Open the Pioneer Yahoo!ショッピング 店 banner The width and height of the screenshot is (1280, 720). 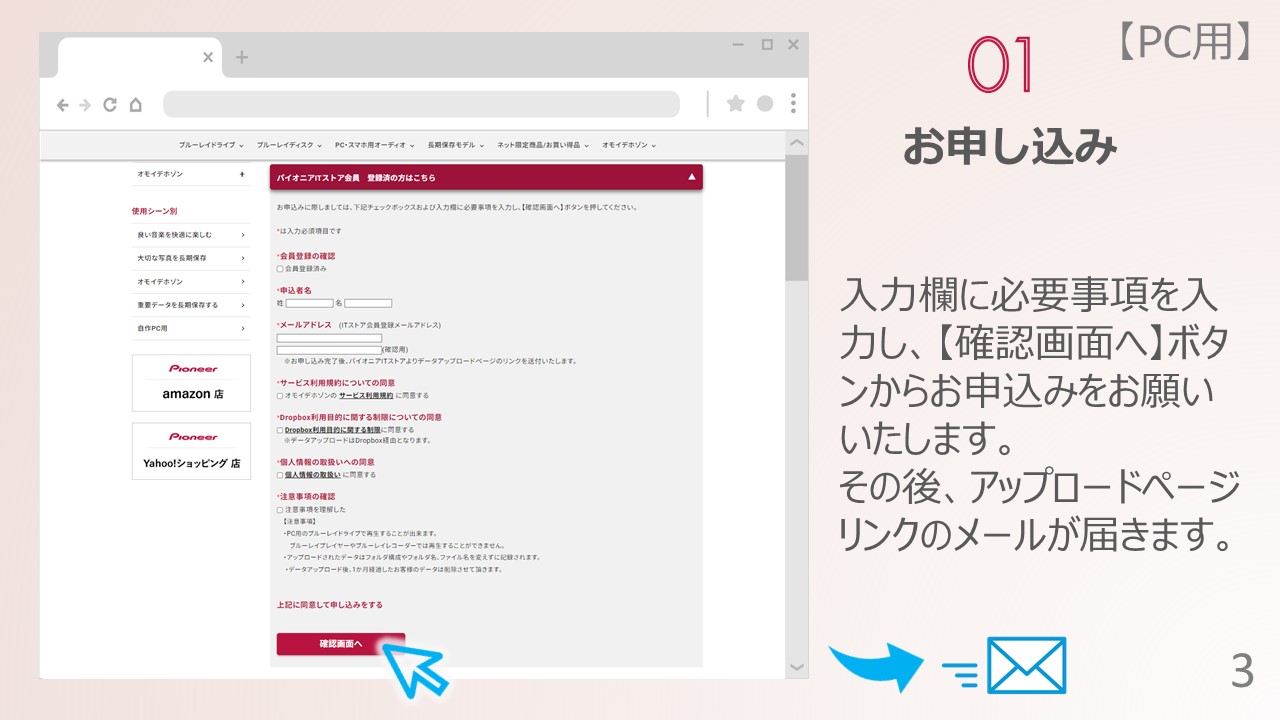click(x=192, y=451)
